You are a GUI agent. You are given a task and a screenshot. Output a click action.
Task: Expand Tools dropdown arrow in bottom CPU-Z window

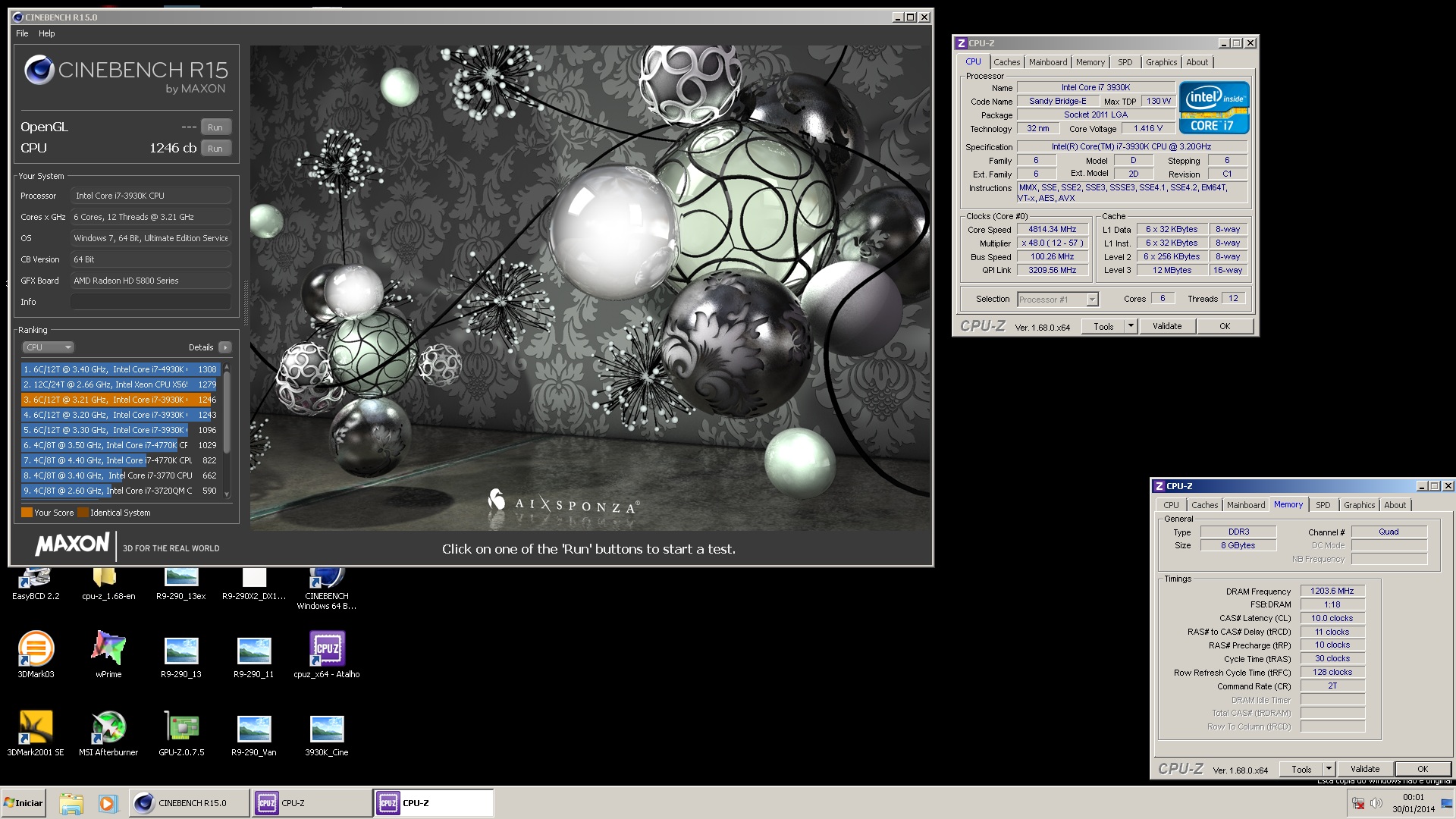1329,770
